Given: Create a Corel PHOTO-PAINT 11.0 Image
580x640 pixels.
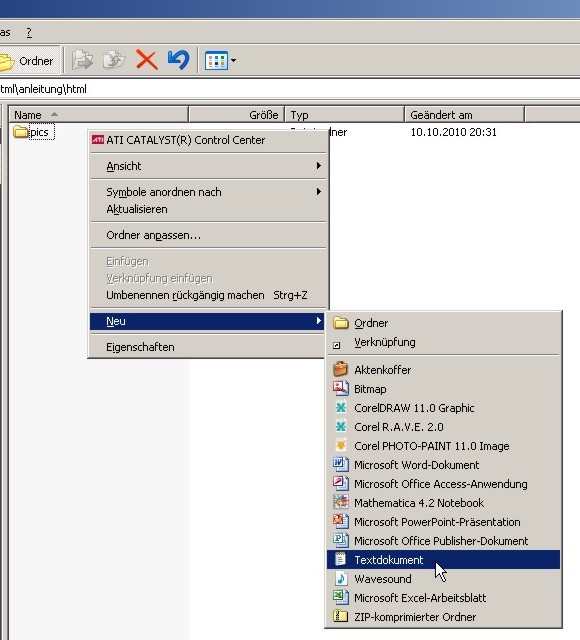Looking at the screenshot, I should click(x=443, y=446).
